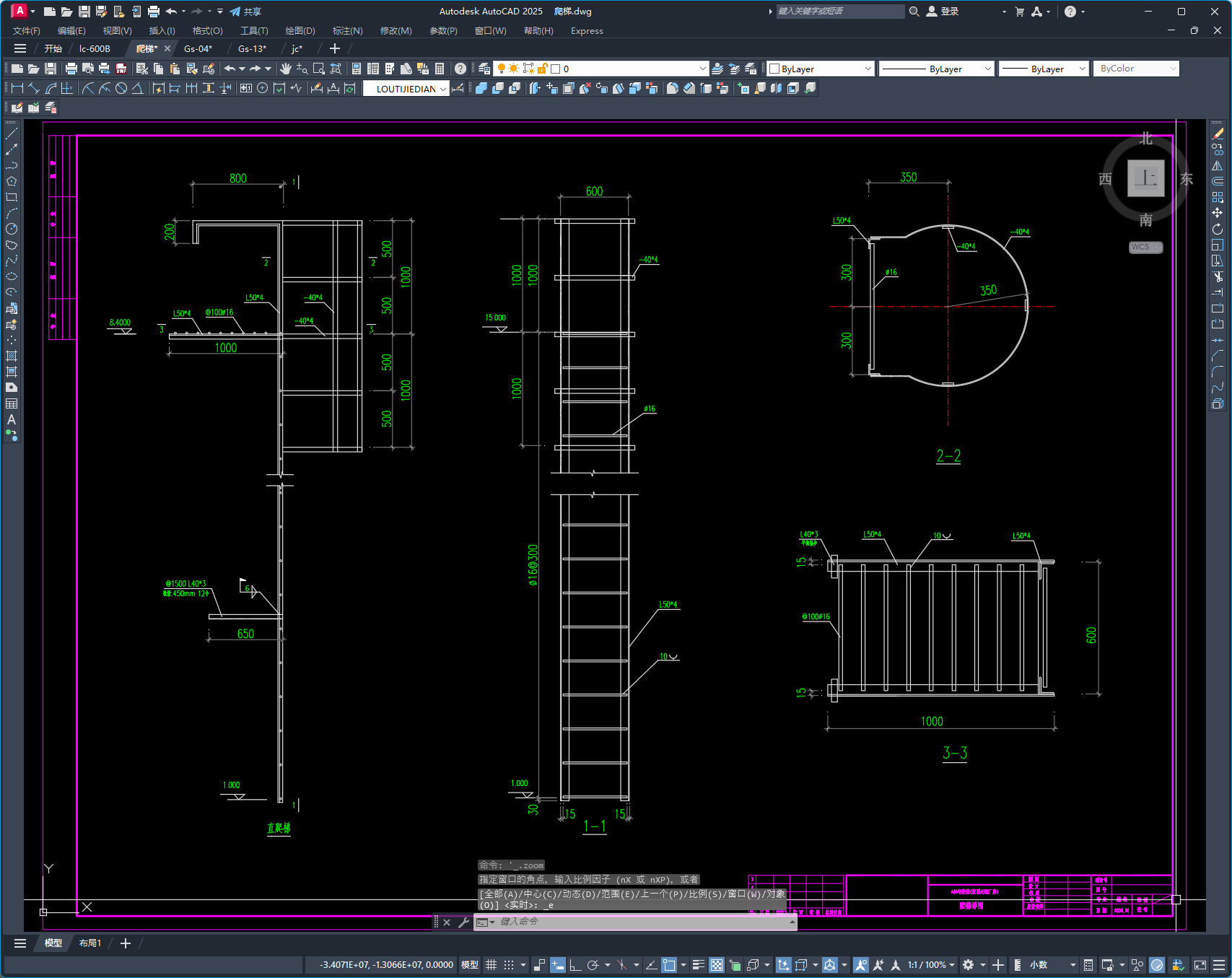
Task: Click the Dimension Update icon
Action: point(350,88)
